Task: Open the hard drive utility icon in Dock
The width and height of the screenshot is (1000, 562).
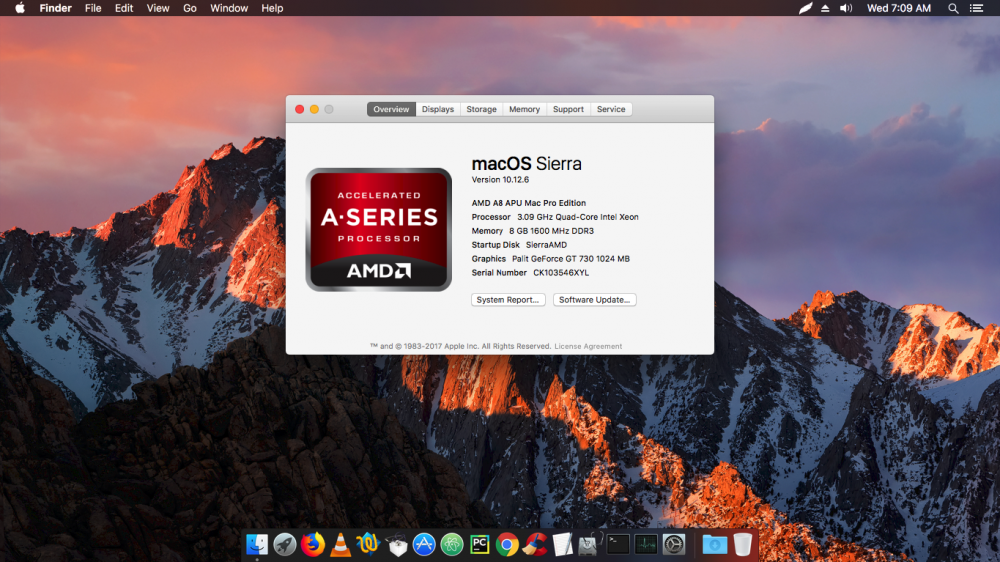Action: 590,544
